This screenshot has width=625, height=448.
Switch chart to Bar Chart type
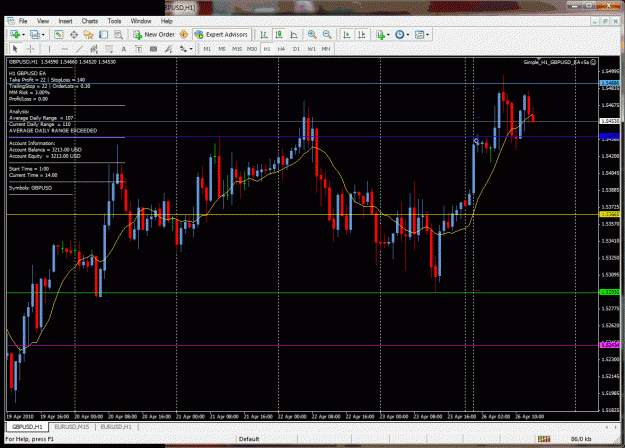(264, 35)
